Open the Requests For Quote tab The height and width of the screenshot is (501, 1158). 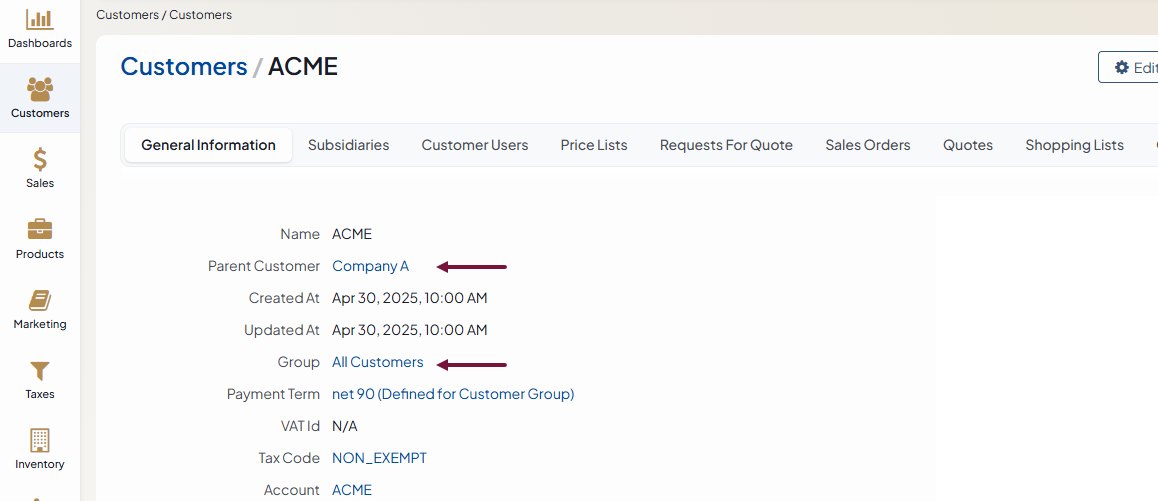point(726,145)
